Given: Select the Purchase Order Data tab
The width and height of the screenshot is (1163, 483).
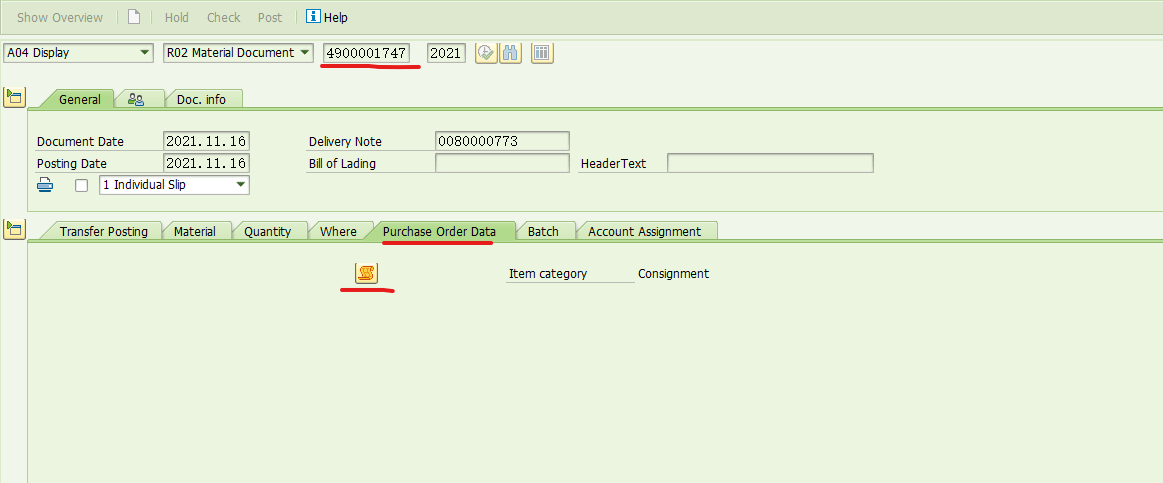Looking at the screenshot, I should click(439, 231).
